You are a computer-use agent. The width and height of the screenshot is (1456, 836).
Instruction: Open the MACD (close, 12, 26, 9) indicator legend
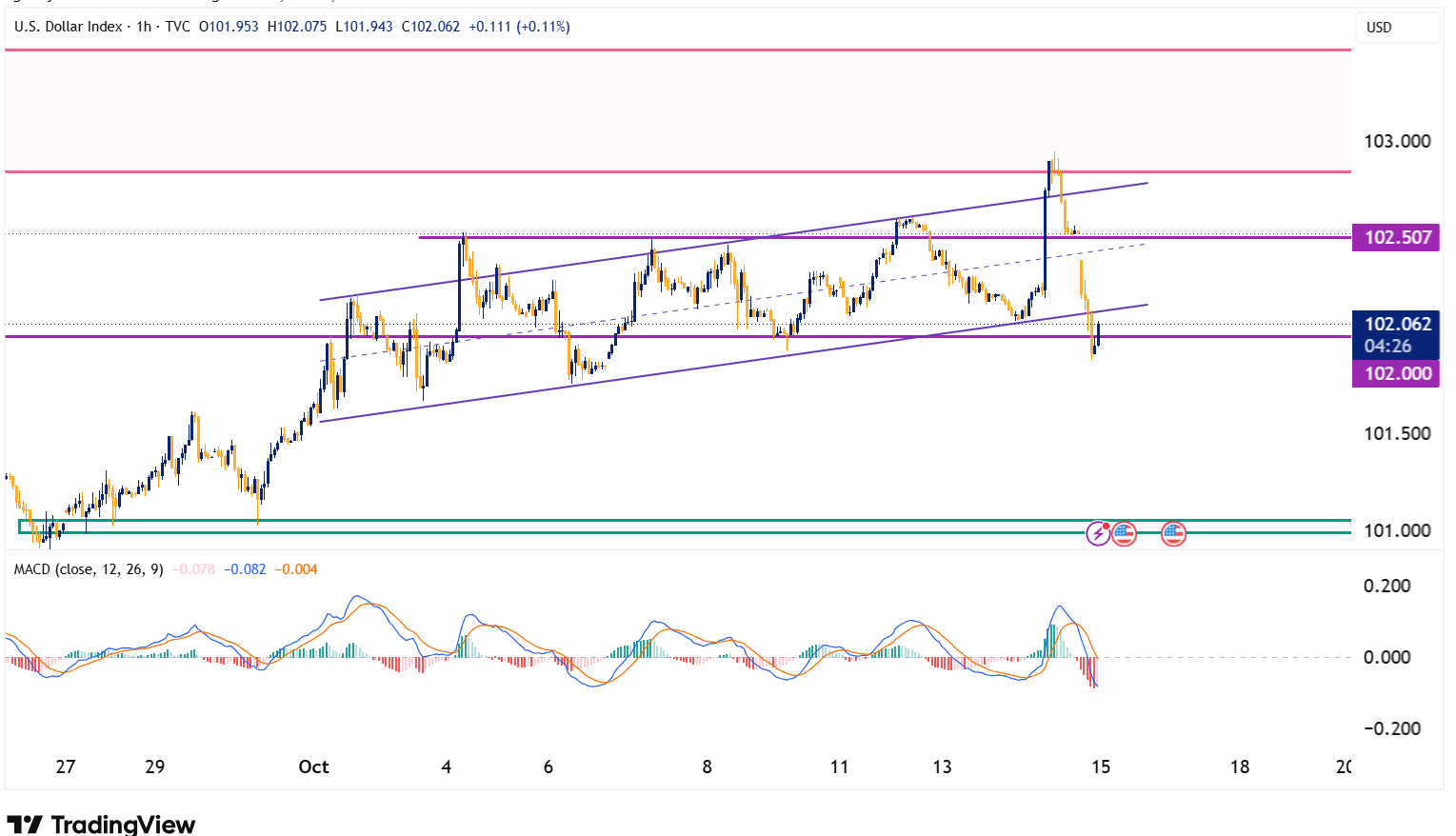[89, 569]
